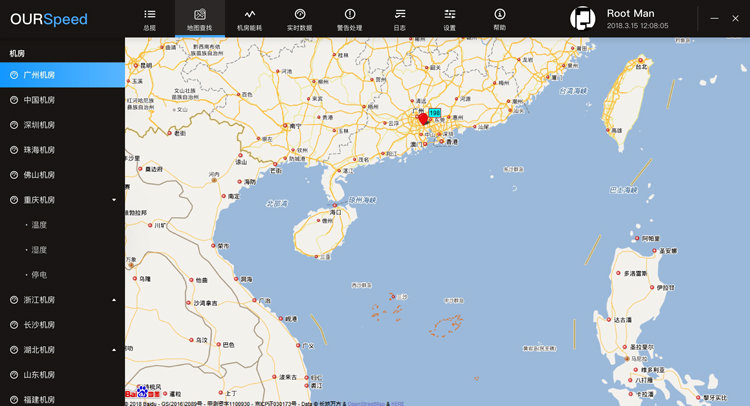Expand the 浙江机房 tree arrow
Viewport: 750px width, 406px height.
(114, 300)
